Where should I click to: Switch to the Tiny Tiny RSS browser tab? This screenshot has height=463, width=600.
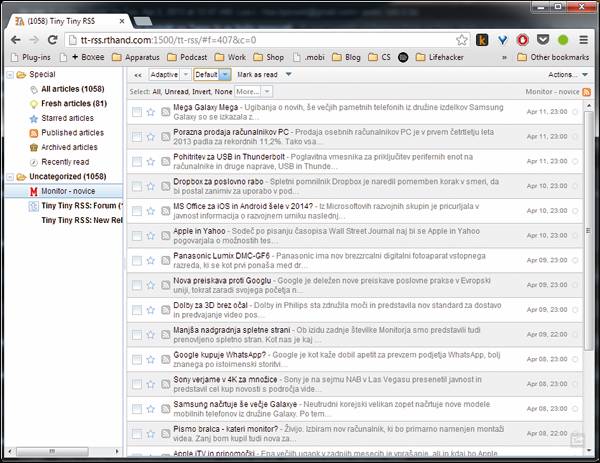[68, 21]
